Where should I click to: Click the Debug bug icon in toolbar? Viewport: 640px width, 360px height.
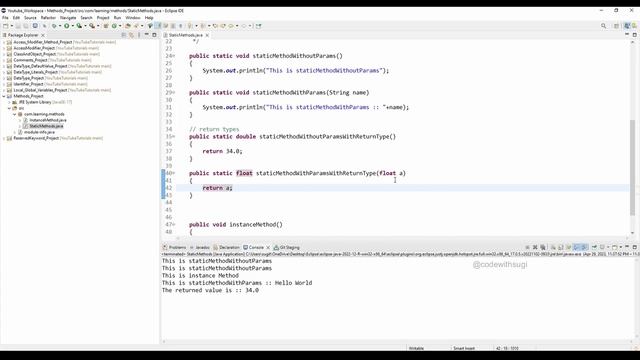coord(54,26)
